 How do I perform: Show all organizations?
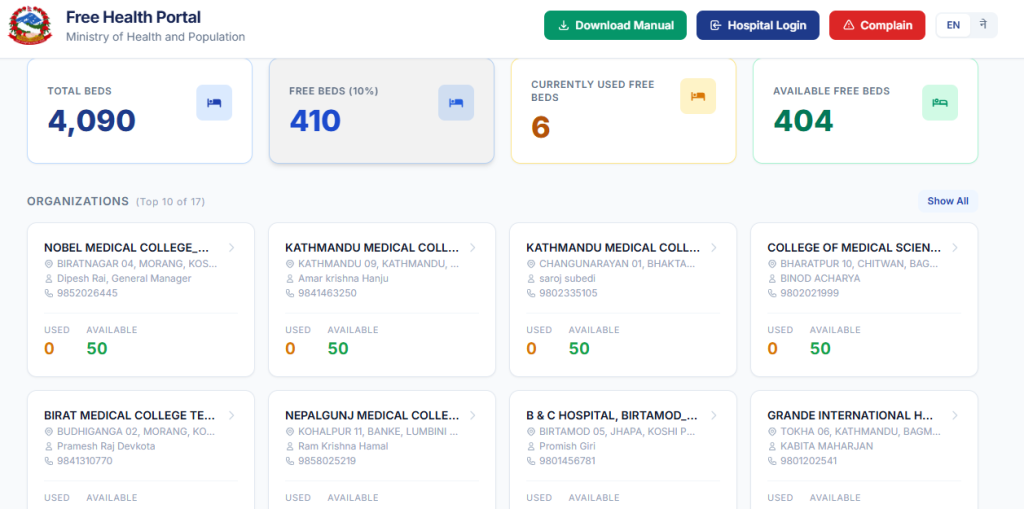pyautogui.click(x=948, y=201)
